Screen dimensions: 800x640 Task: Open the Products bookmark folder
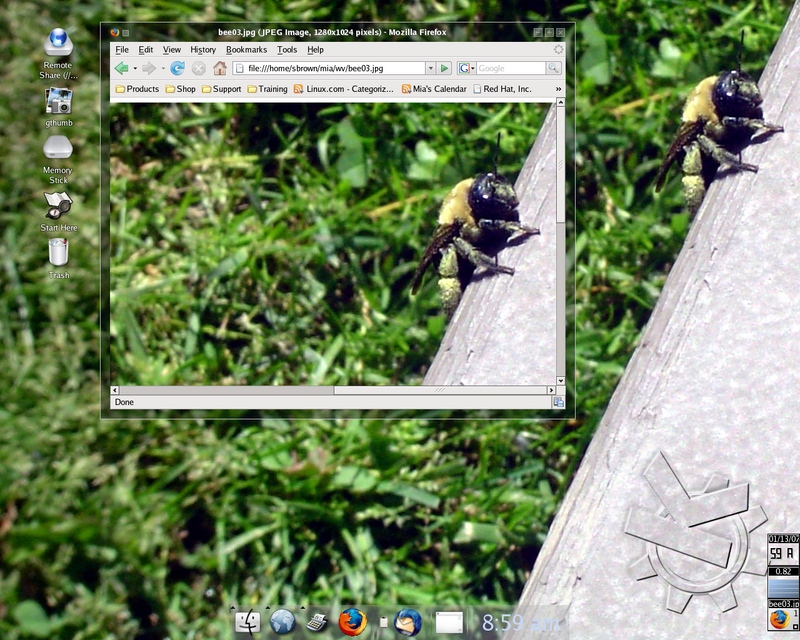click(137, 89)
